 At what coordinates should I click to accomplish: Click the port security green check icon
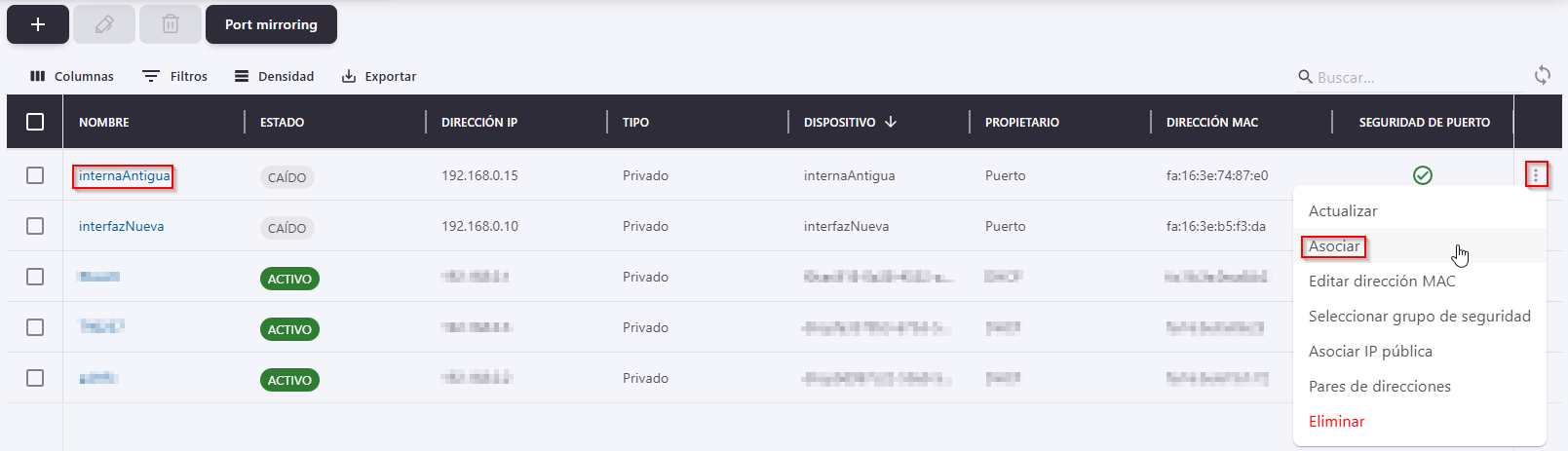click(x=1423, y=175)
